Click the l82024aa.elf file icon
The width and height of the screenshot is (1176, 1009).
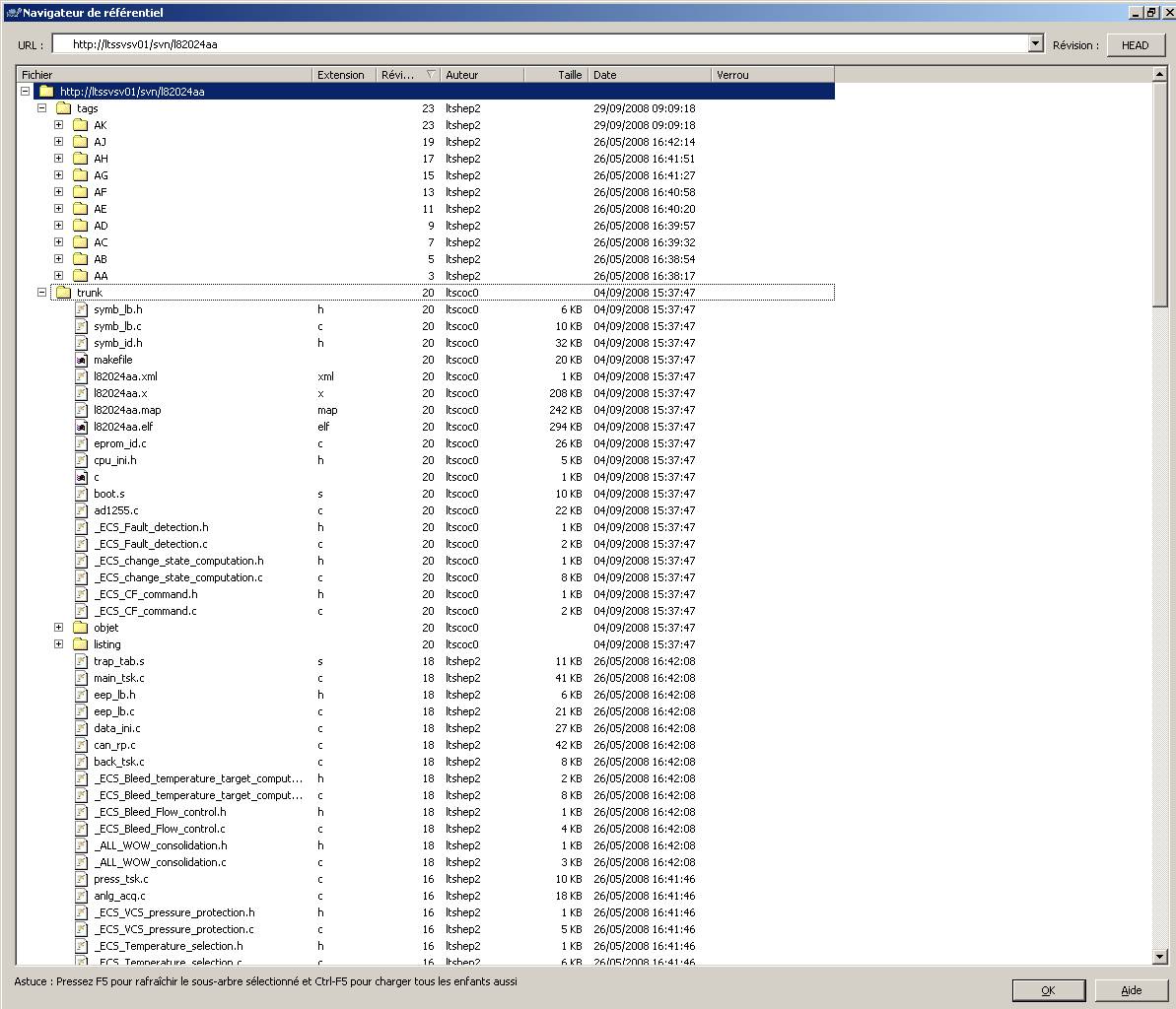point(81,427)
